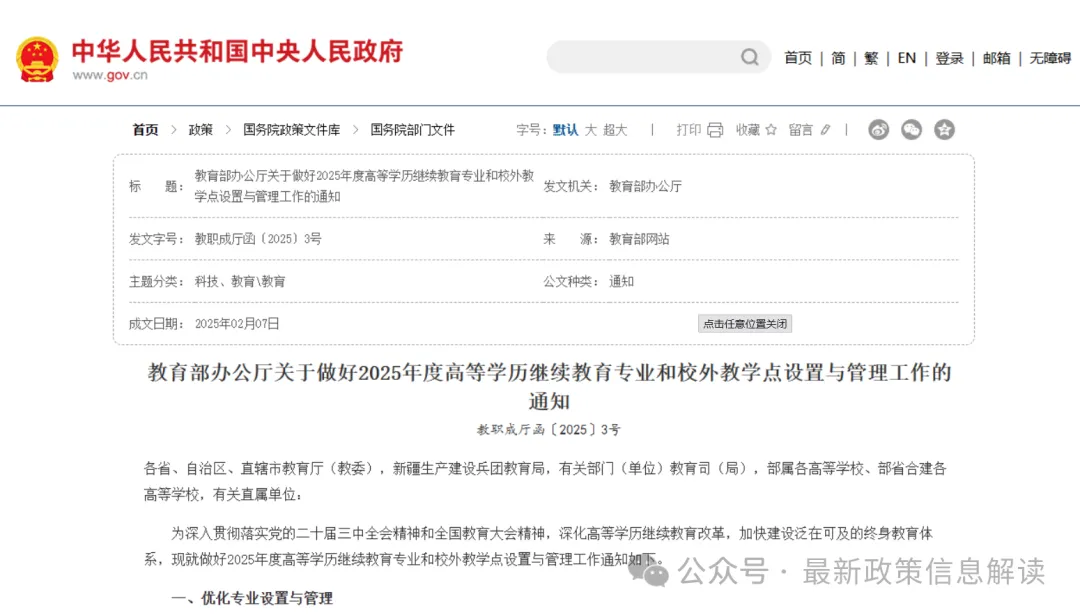Switch to traditional Chinese (繁)
Image resolution: width=1080 pixels, height=615 pixels.
coord(870,58)
